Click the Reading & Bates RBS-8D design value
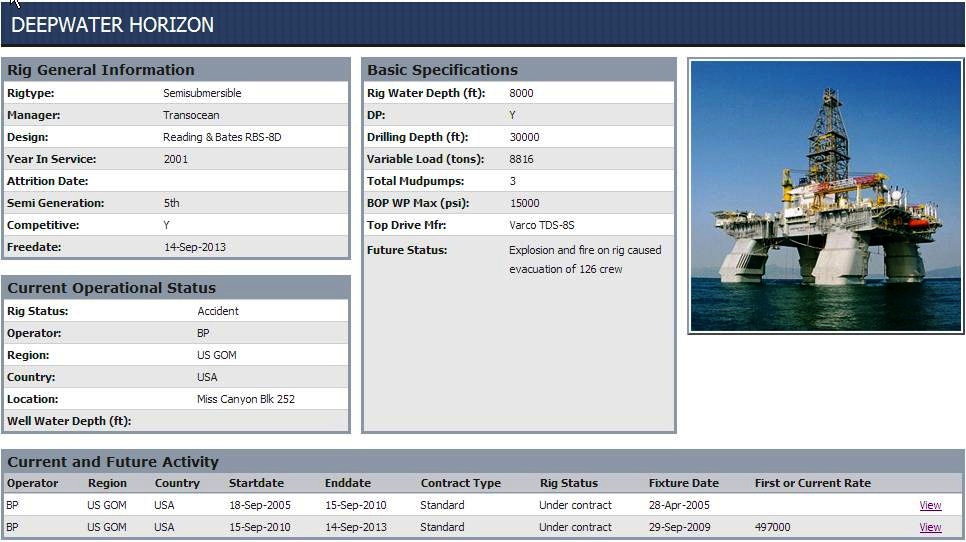 click(222, 137)
